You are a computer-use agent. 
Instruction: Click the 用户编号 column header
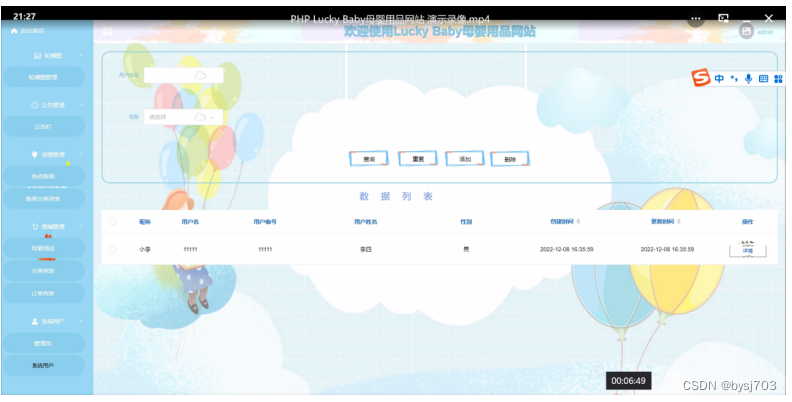tap(265, 222)
